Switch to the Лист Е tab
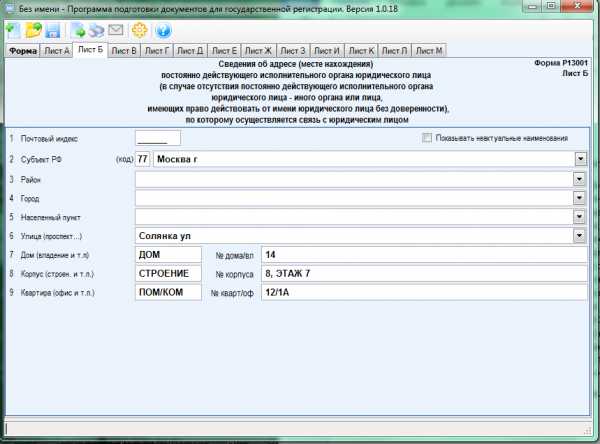 [224, 51]
